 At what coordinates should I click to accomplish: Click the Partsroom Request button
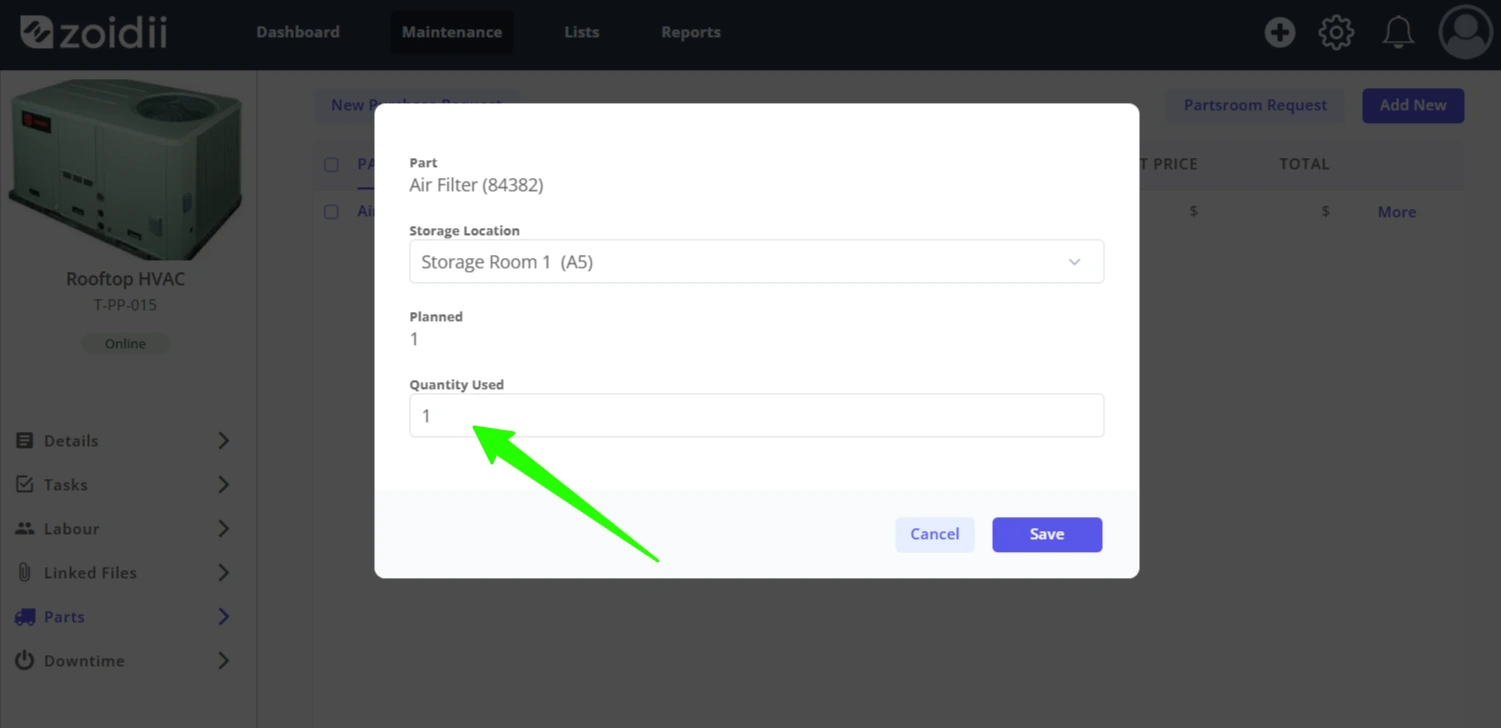1255,106
